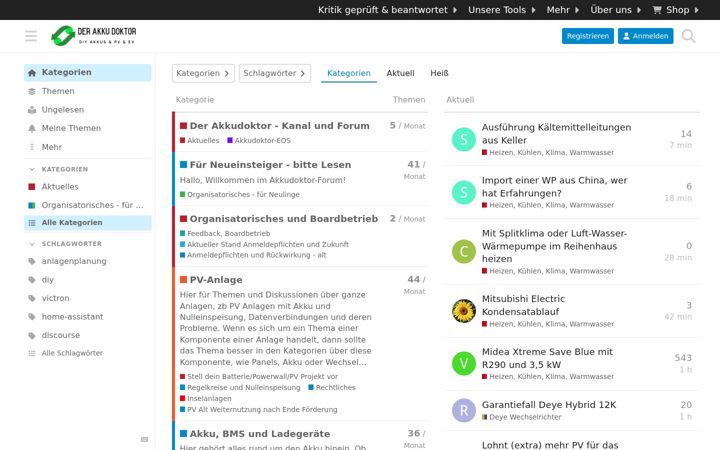Click reply count 543 on Midea topic
Screen dimensions: 720x450
coord(683,358)
